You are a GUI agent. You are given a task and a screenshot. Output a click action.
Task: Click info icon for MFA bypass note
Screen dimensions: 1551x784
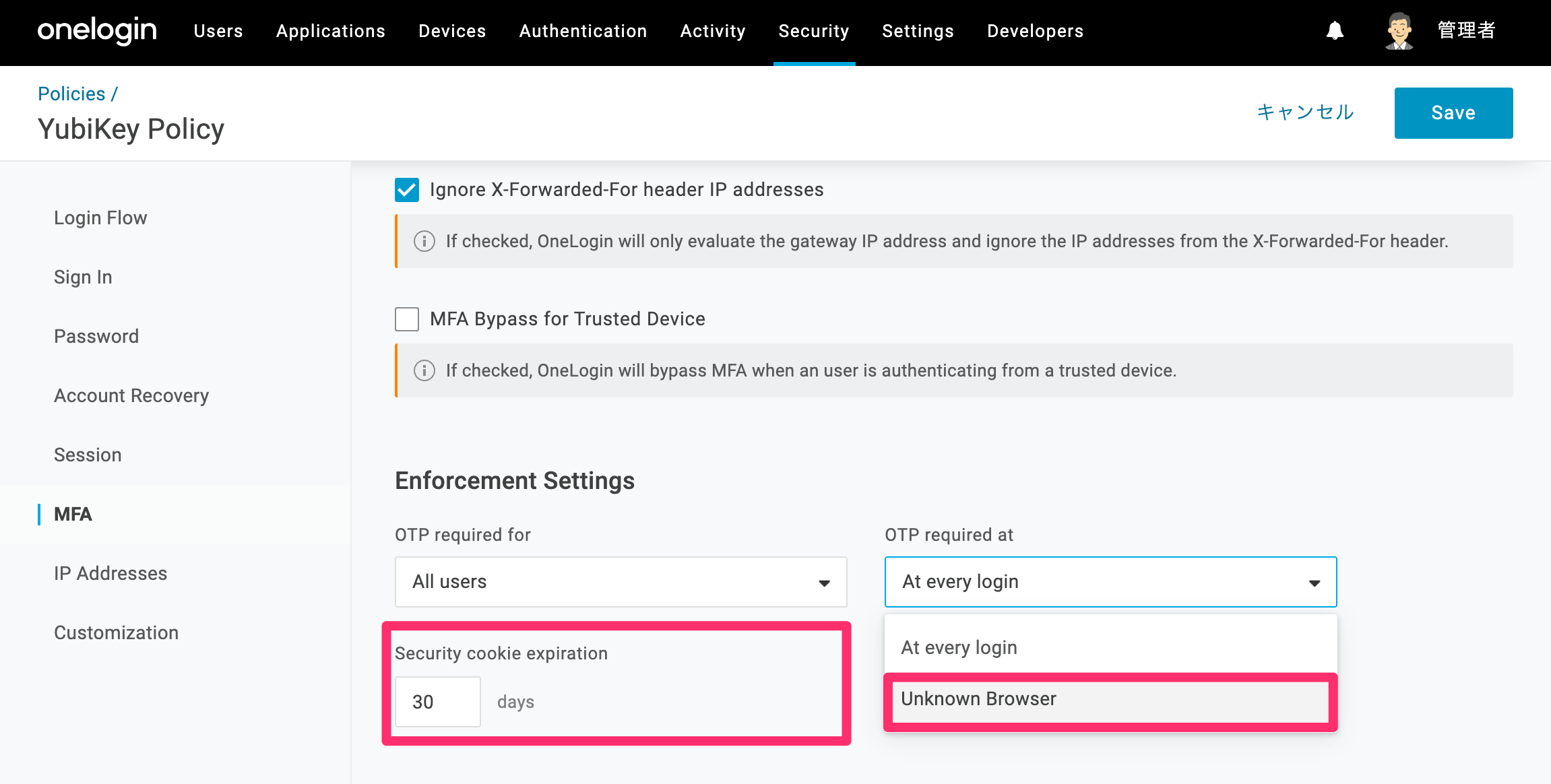pos(424,370)
